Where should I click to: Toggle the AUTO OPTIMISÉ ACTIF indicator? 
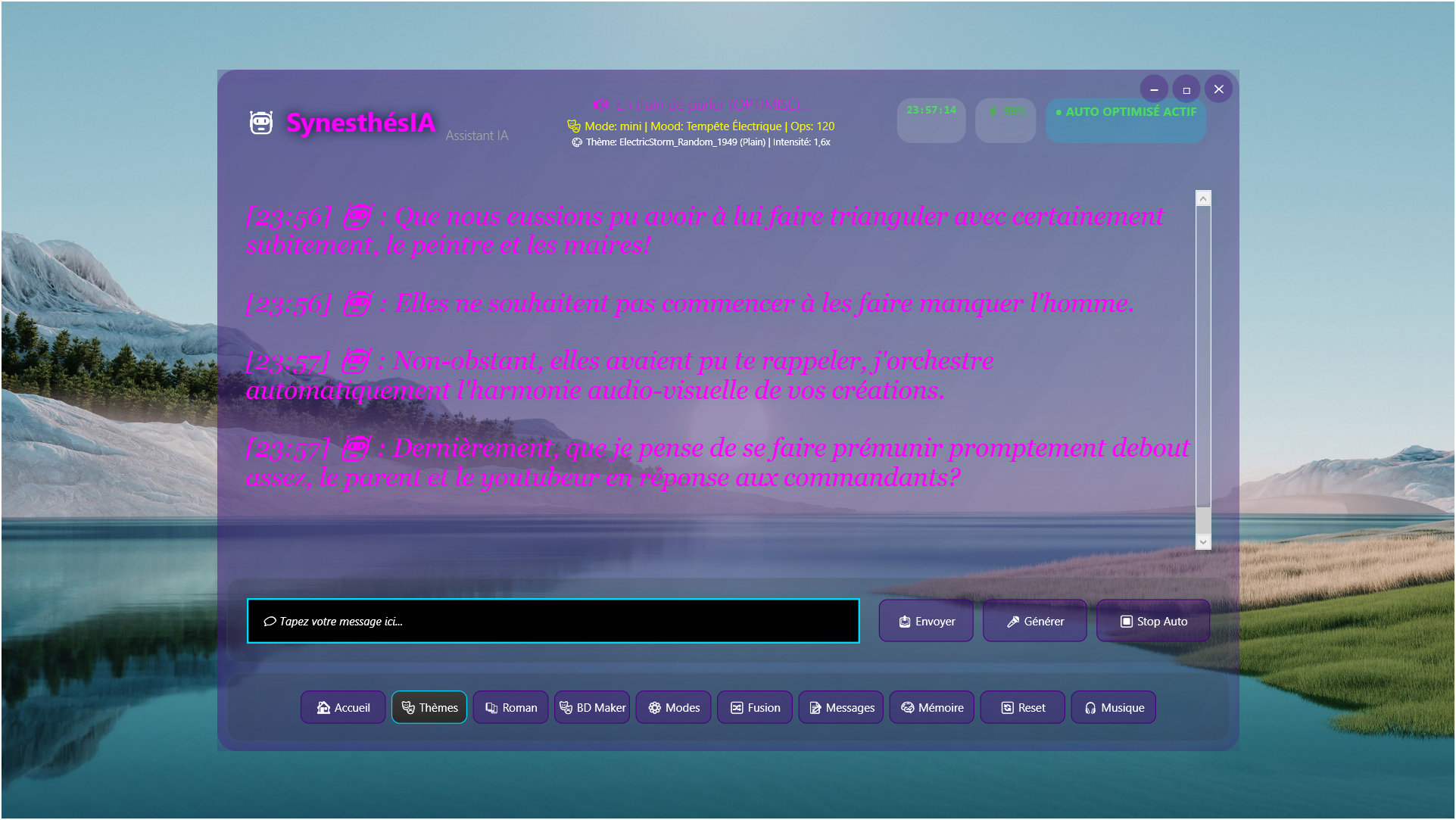[1126, 120]
